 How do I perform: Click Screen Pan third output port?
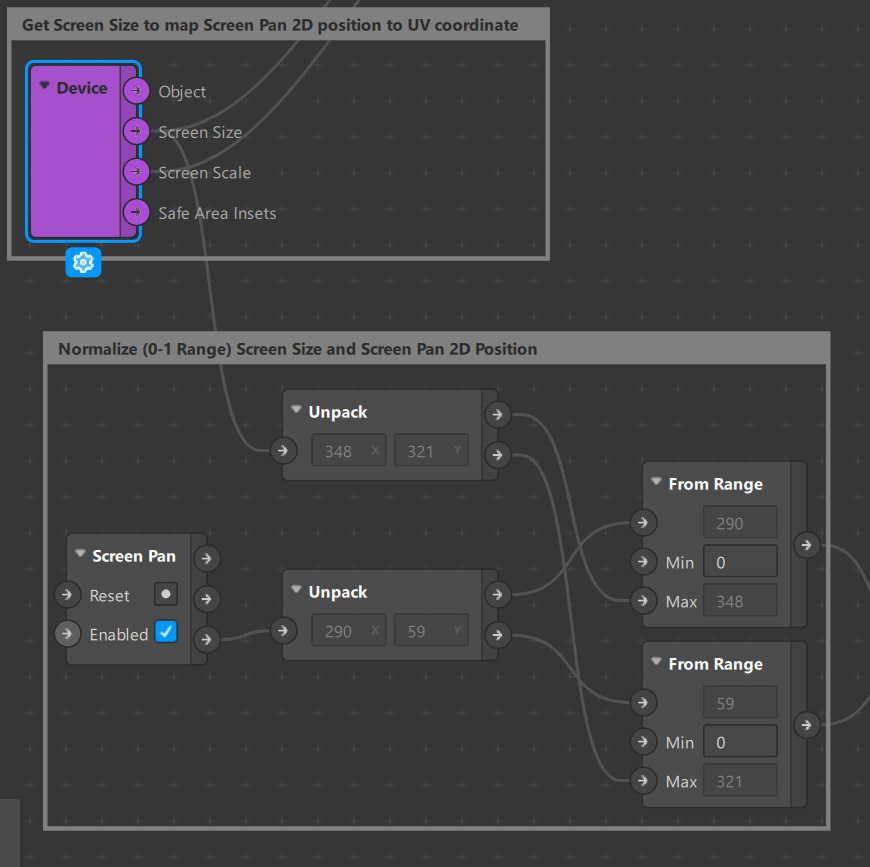coord(206,640)
